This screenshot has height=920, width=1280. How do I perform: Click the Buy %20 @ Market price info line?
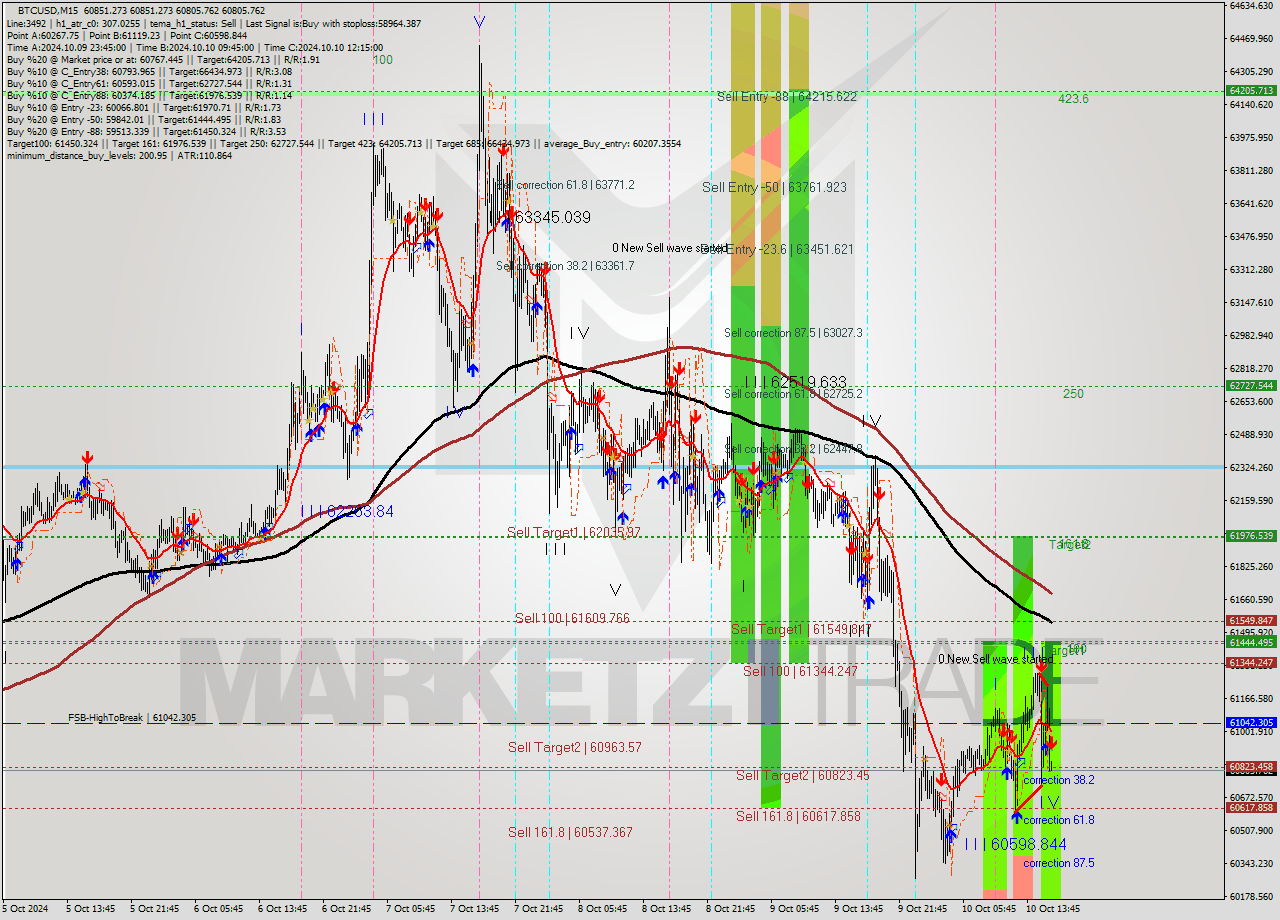162,59
